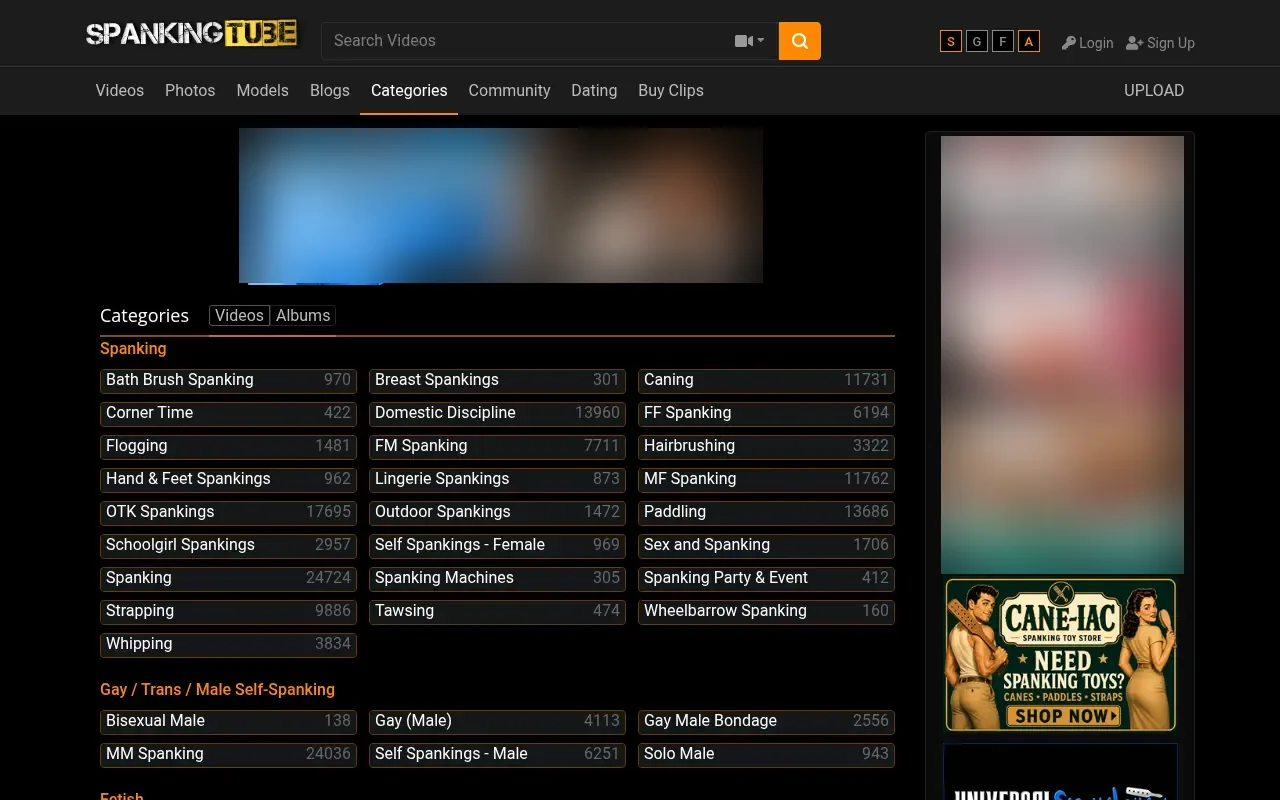Image resolution: width=1280 pixels, height=800 pixels.
Task: Toggle the S content filter box
Action: pyautogui.click(x=951, y=41)
